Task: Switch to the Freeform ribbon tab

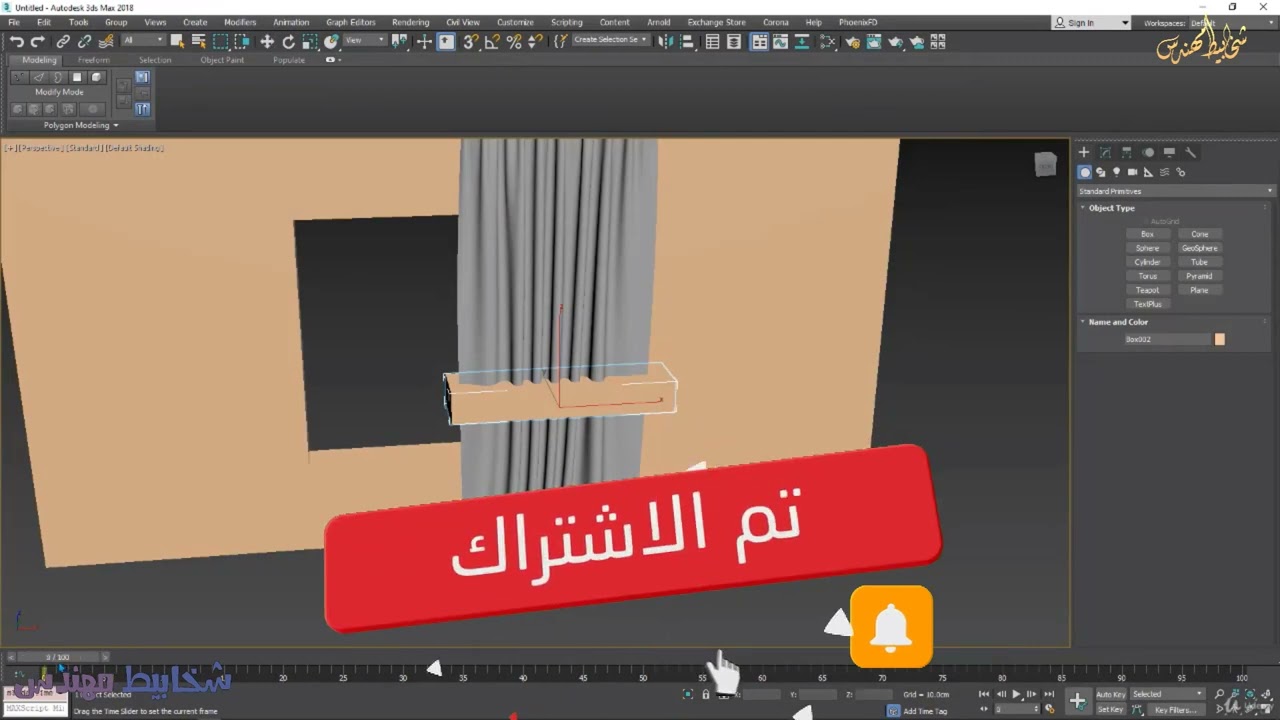Action: pyautogui.click(x=94, y=60)
